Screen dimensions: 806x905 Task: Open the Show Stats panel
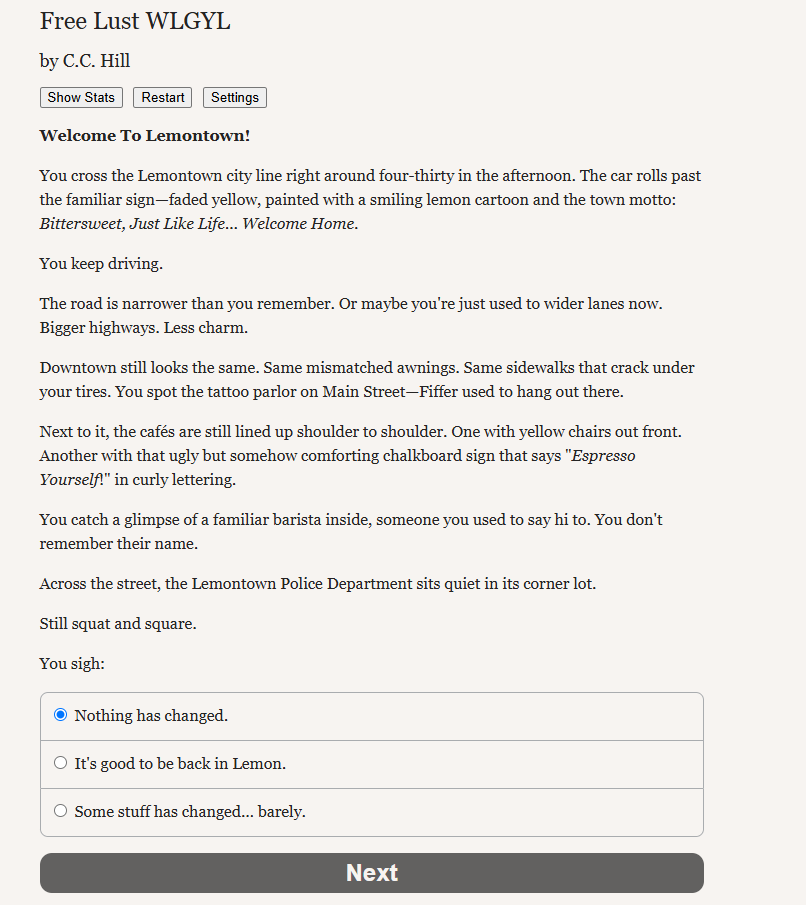pos(81,98)
